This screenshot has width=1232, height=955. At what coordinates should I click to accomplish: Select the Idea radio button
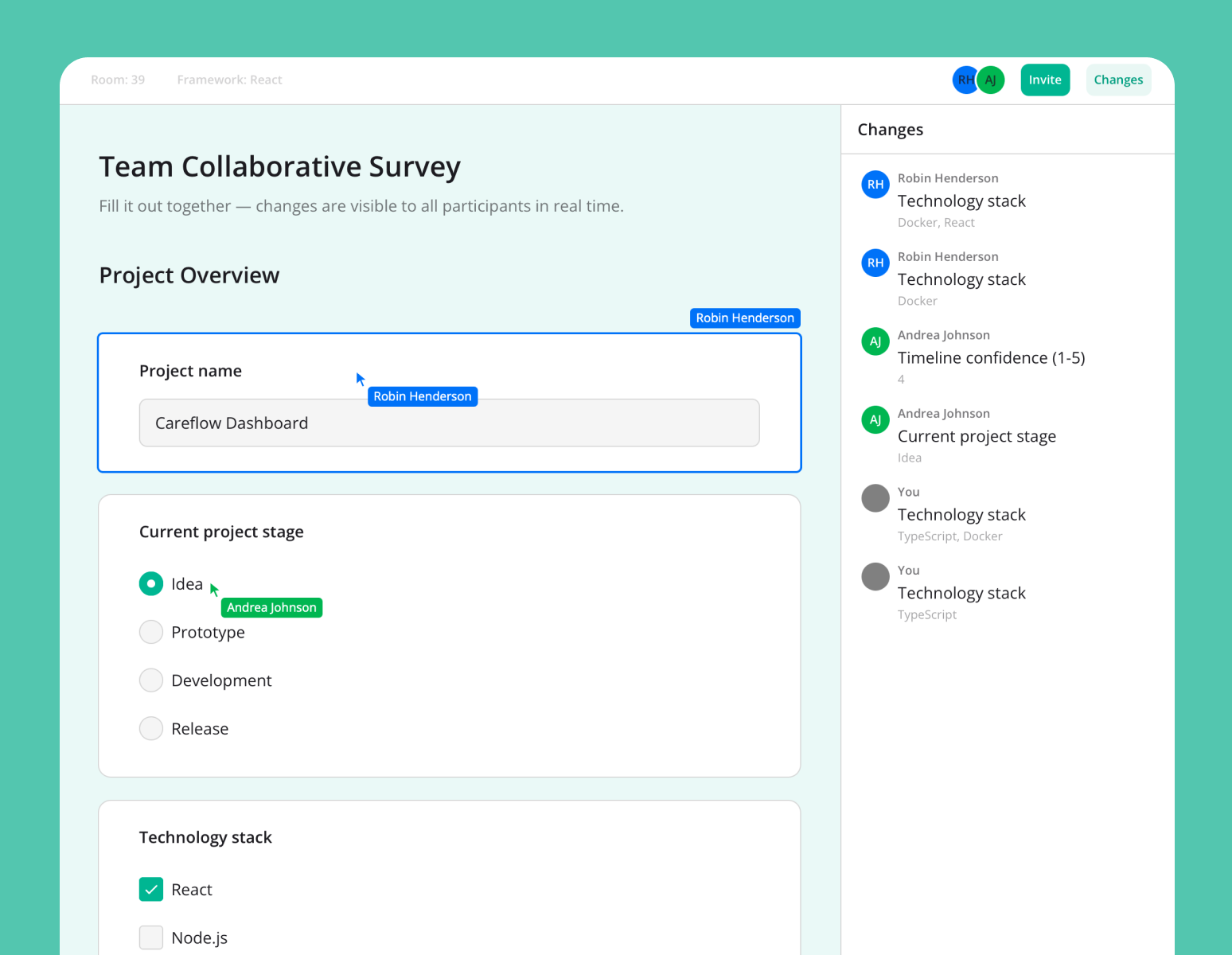pyautogui.click(x=151, y=583)
